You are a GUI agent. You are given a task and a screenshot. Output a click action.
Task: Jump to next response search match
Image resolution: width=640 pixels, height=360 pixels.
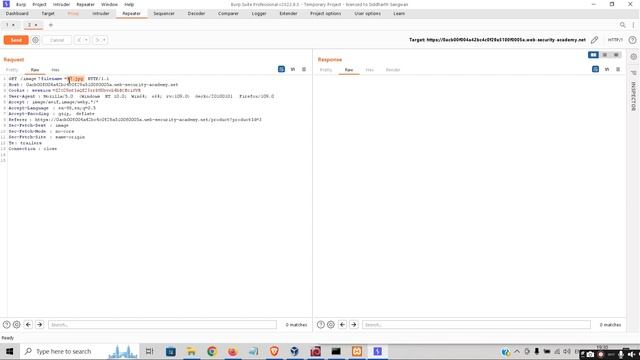[354, 324]
